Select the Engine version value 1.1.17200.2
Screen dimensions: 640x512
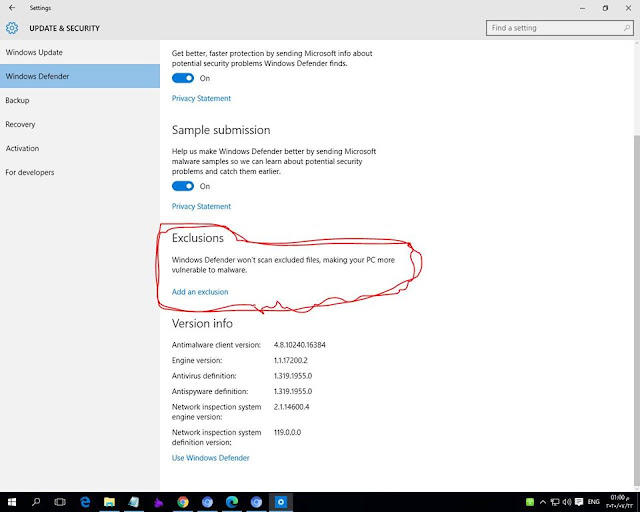[291, 361]
